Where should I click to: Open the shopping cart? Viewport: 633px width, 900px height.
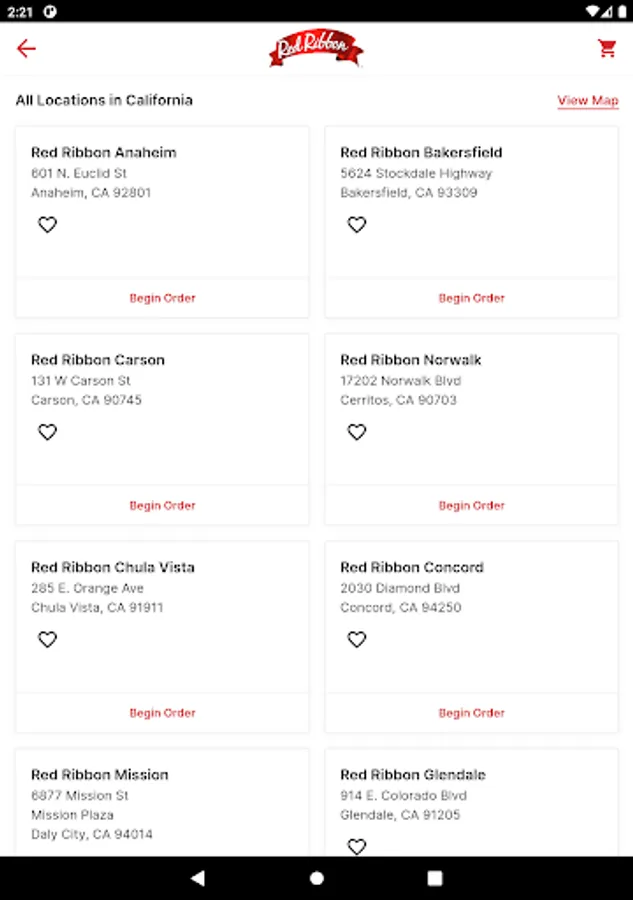point(607,49)
